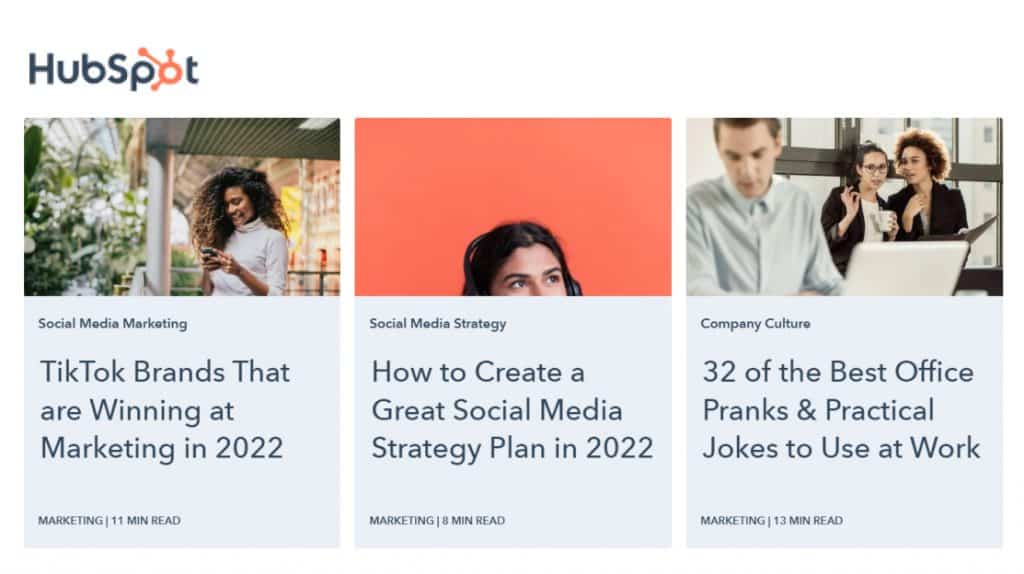Click empty area of Office Pranks card
This screenshot has height=574, width=1024.
(844, 490)
